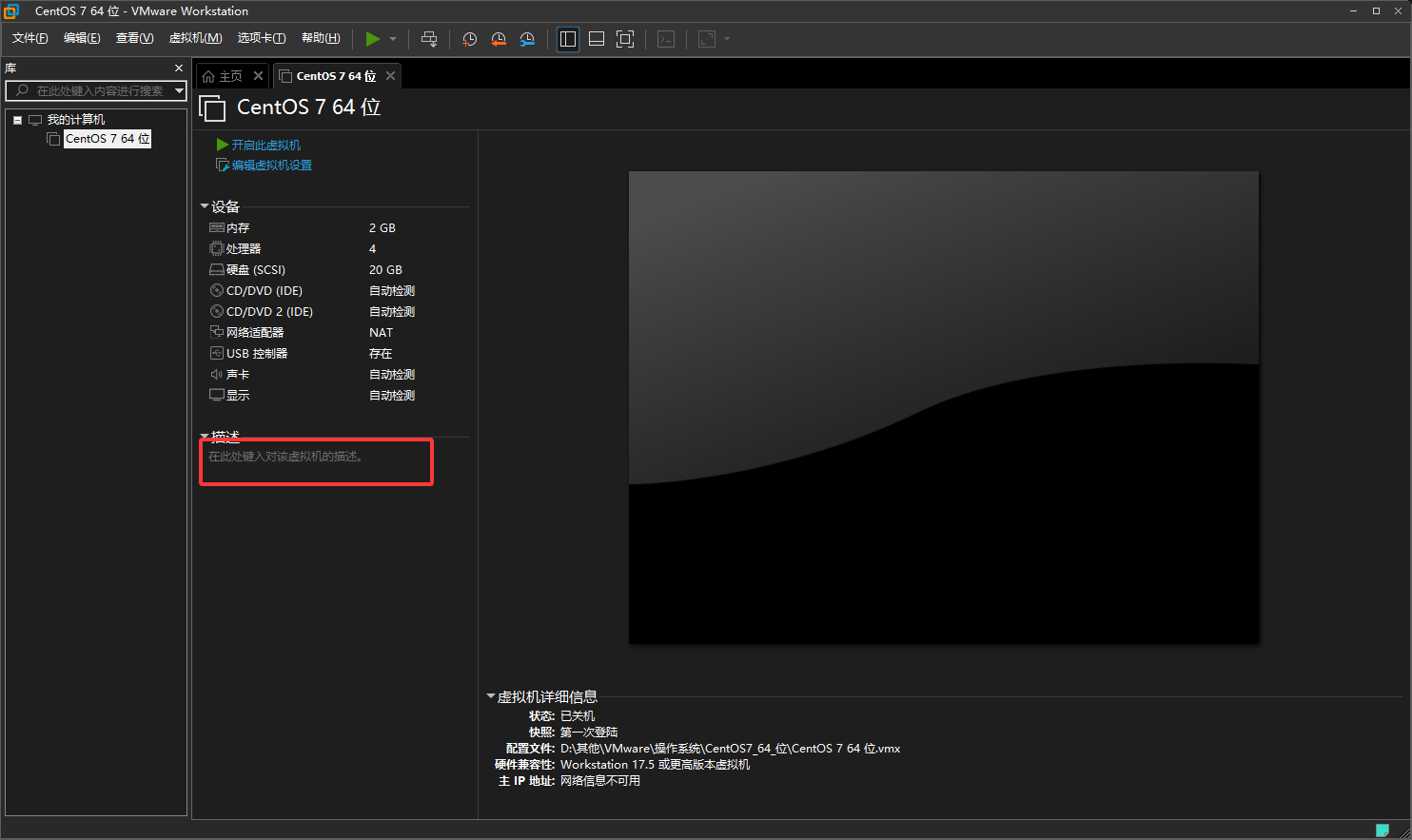This screenshot has width=1412, height=840.
Task: Click the 声卡 sound card icon
Action: [x=217, y=375]
